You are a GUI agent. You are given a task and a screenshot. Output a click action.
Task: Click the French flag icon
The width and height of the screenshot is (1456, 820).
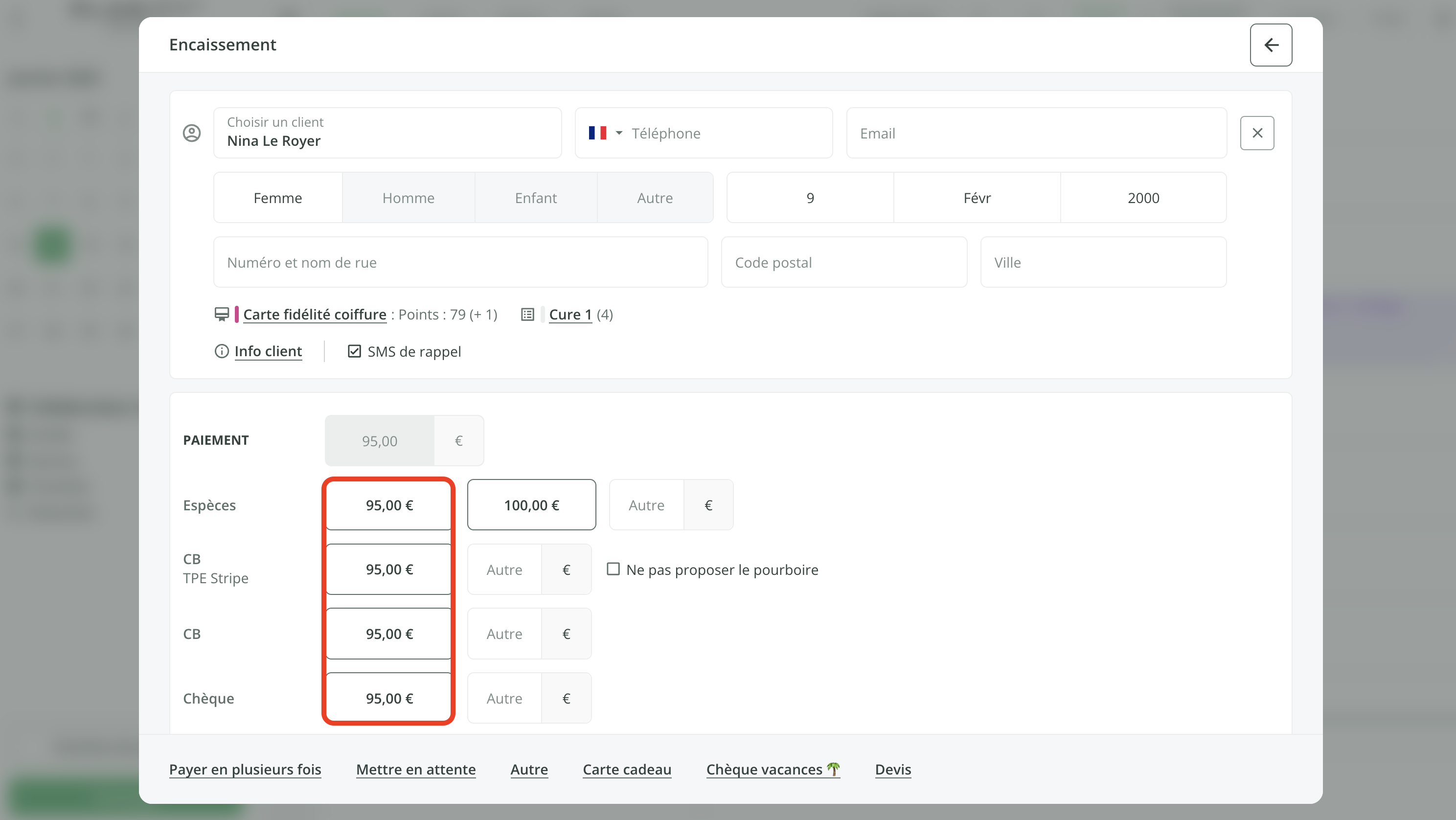(597, 133)
